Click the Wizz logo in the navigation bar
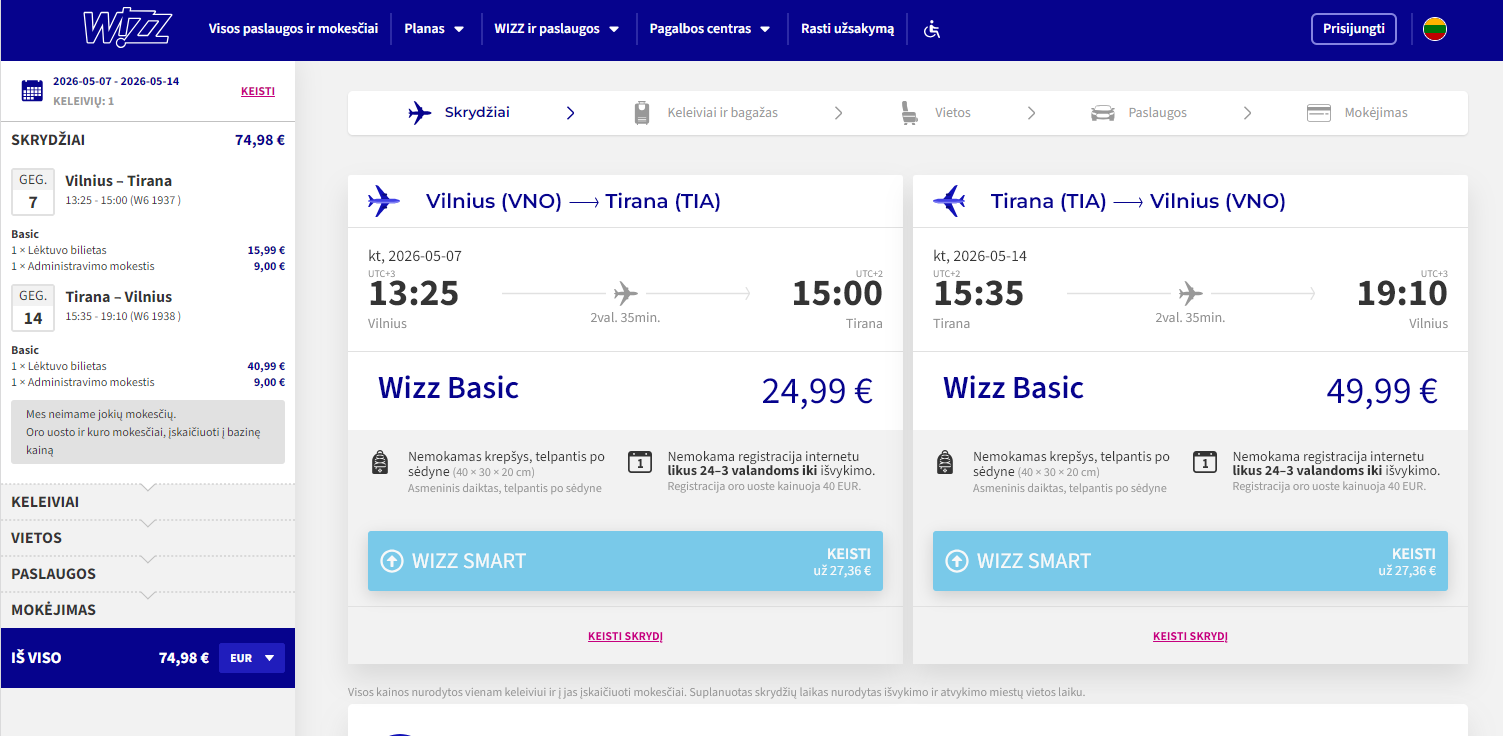Screen dimensions: 1503x736 (x=129, y=28)
